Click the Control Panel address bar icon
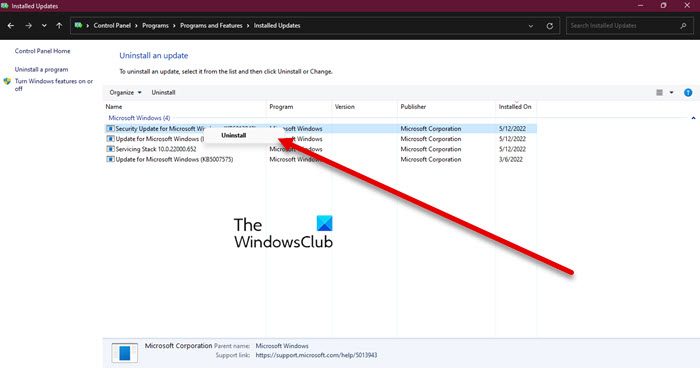 pyautogui.click(x=79, y=25)
